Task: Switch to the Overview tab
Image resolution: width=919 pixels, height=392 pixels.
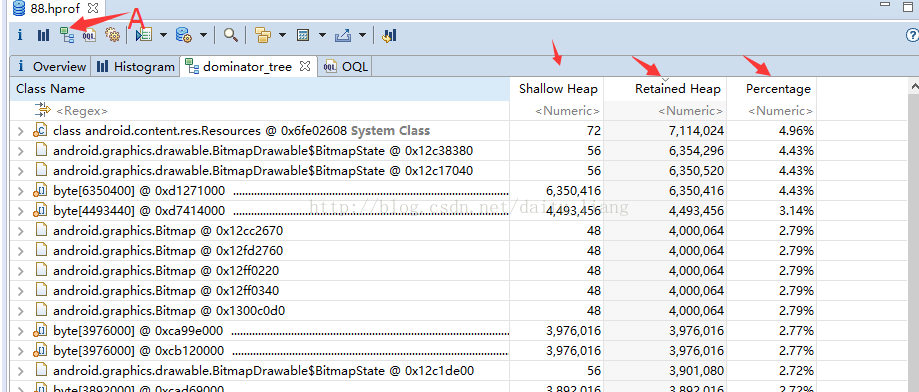Action: (51, 67)
